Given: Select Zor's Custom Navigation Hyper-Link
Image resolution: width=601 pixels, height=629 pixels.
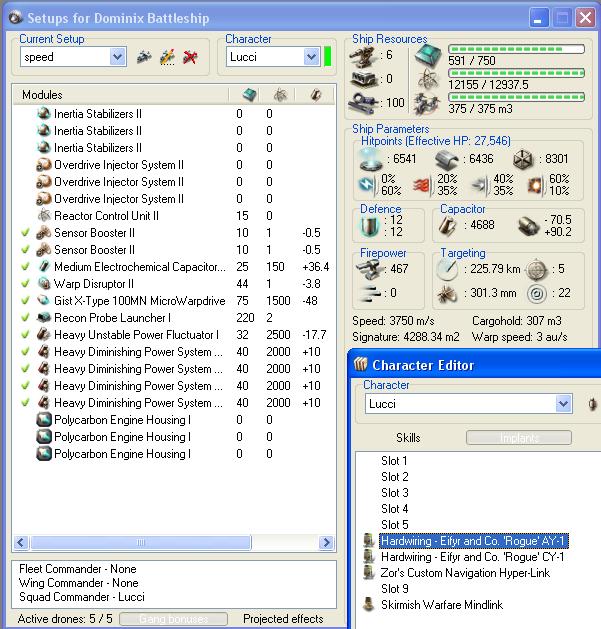Looking at the screenshot, I should pos(465,573).
